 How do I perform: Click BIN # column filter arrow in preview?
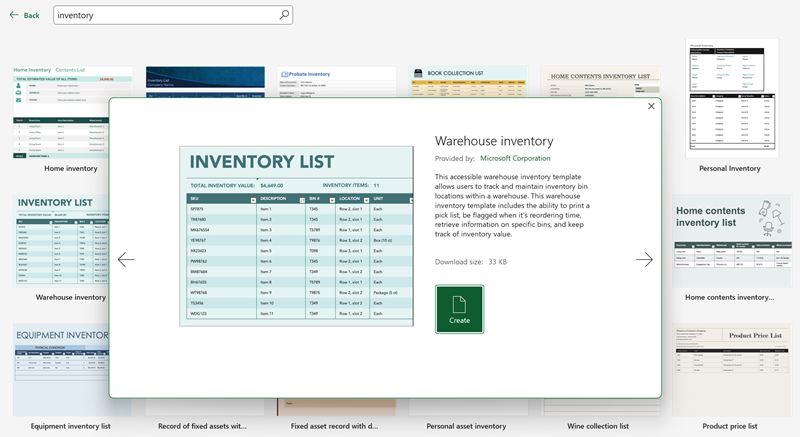(332, 200)
